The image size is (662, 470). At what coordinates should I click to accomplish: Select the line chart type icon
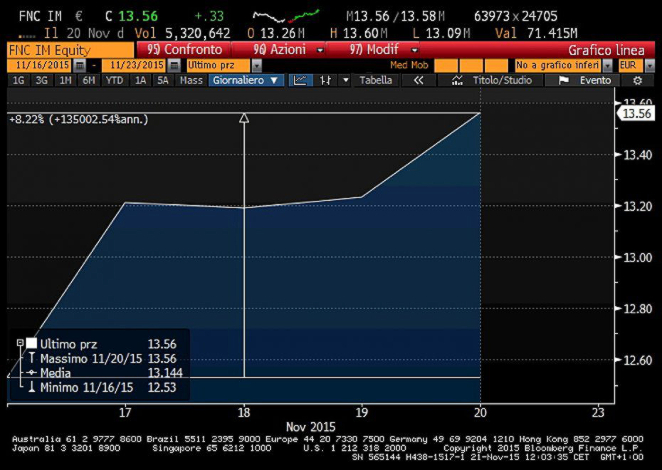point(301,80)
